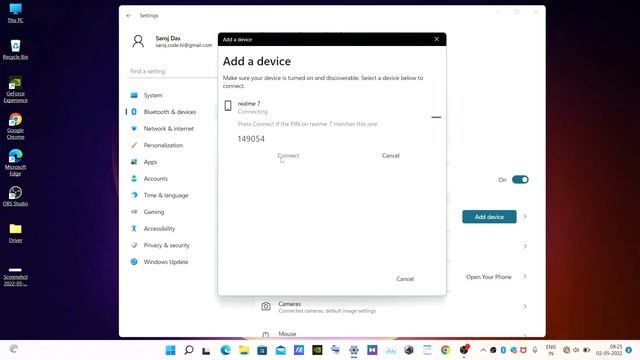This screenshot has width=640, height=360.
Task: Select GeForce Experience desktop icon
Action: [x=16, y=89]
